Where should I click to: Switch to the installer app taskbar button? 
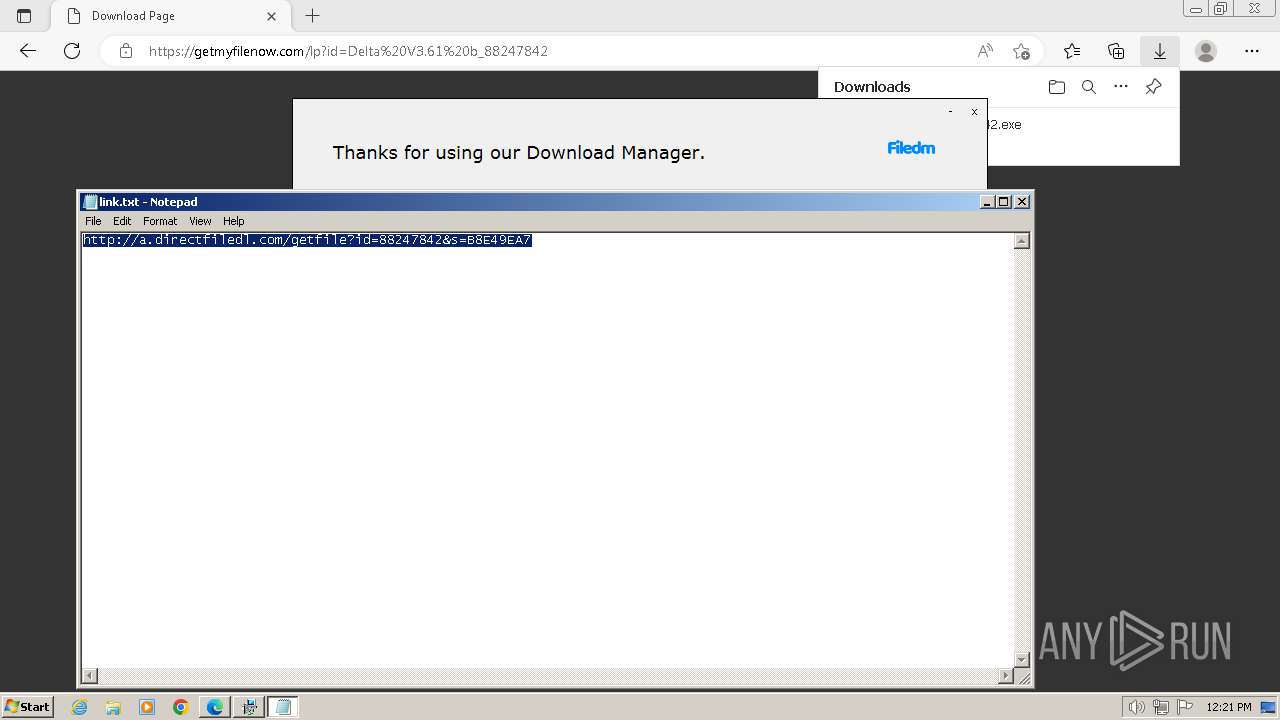249,707
